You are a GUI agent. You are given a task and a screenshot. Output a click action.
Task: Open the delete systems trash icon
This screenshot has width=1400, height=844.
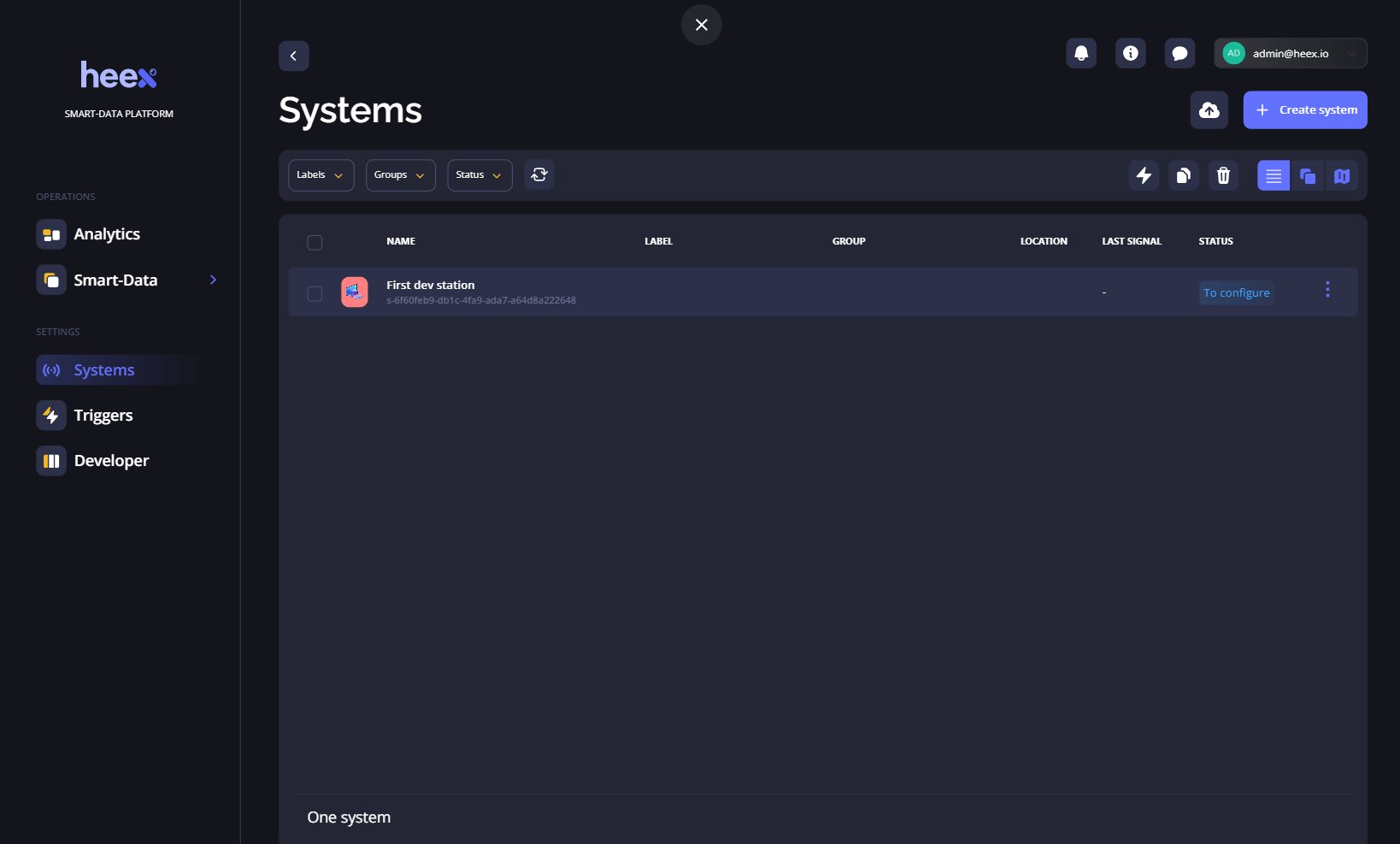(x=1223, y=175)
